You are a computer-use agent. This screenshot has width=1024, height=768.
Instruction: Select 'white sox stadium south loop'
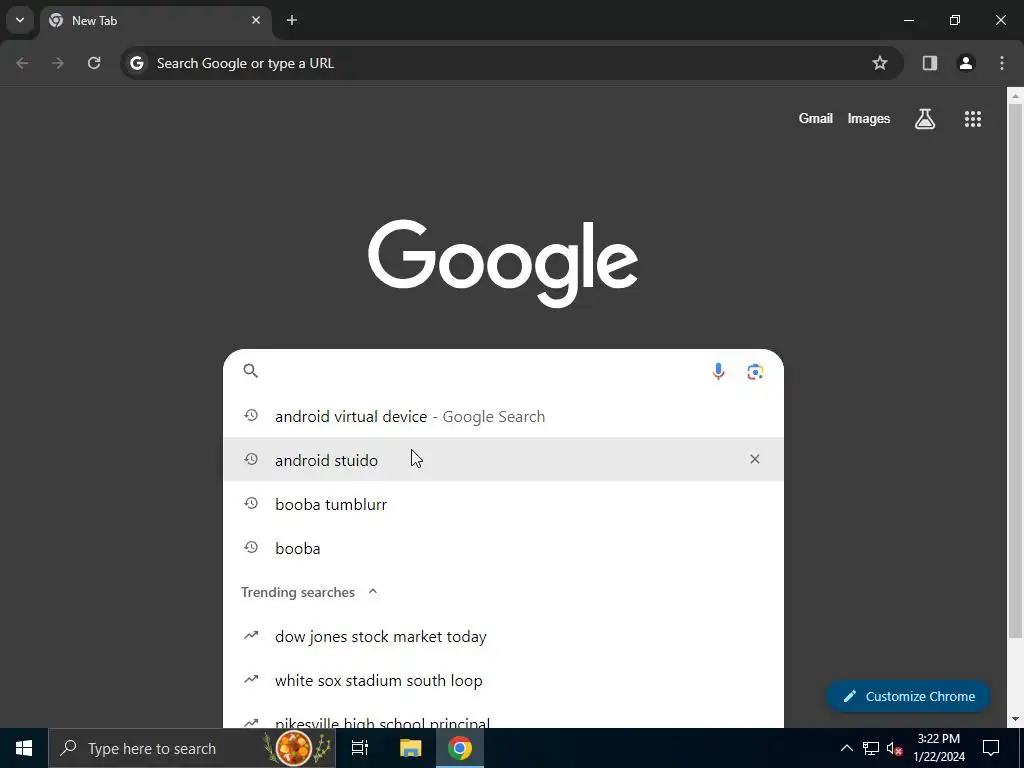coord(504,680)
